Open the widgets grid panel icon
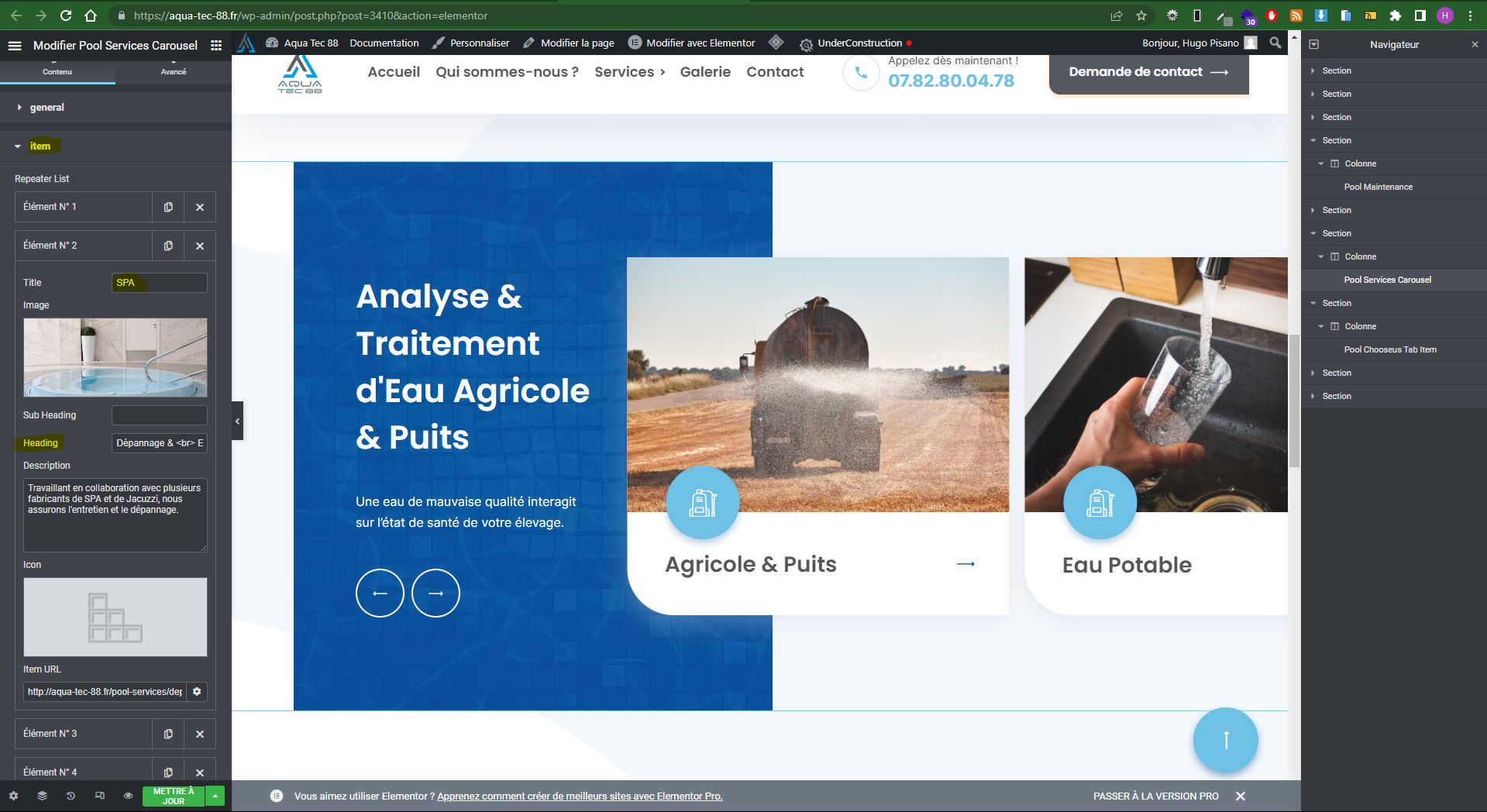The height and width of the screenshot is (812, 1487). (x=216, y=46)
